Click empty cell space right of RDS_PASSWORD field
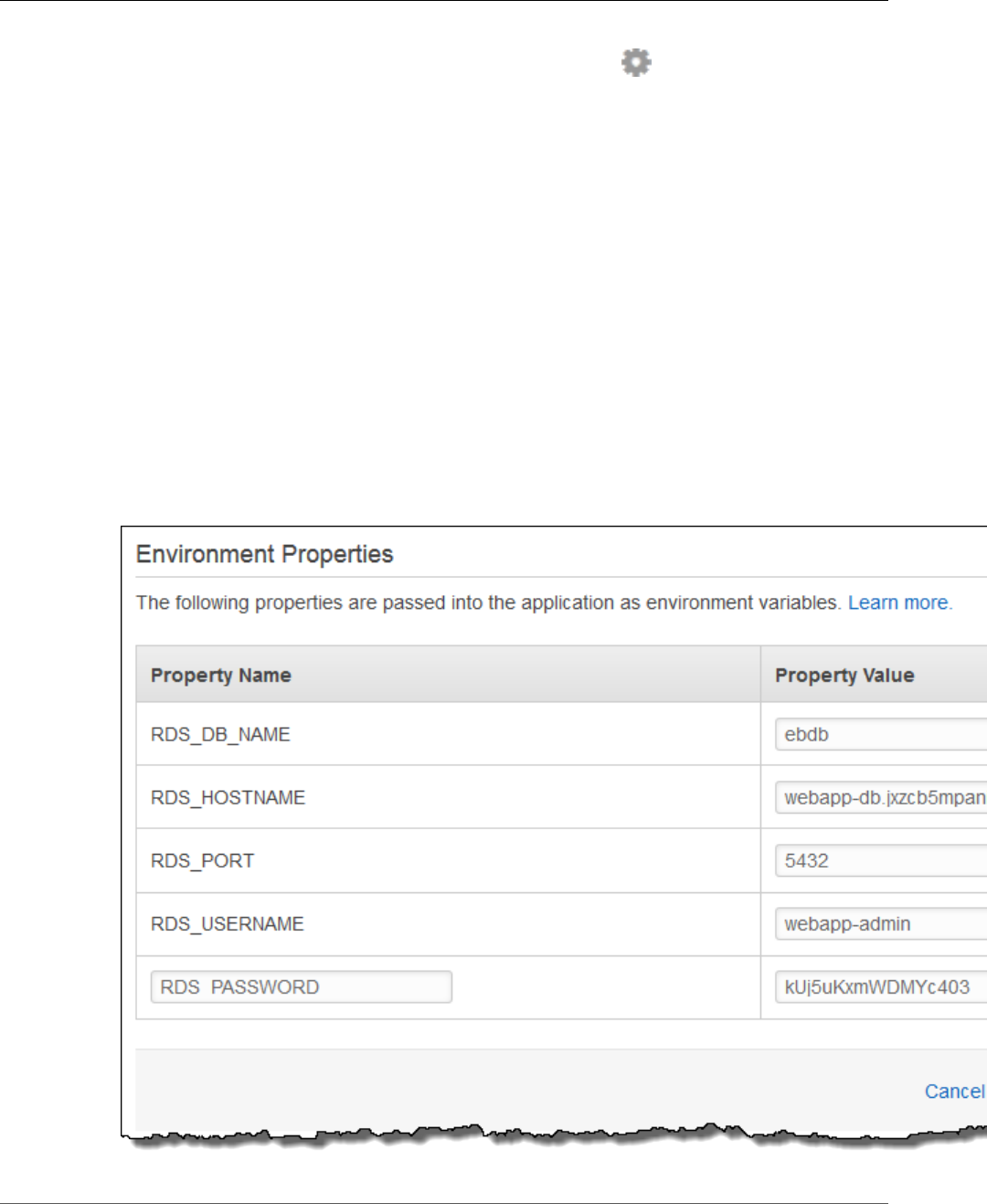Image resolution: width=987 pixels, height=1204 pixels. pyautogui.click(x=605, y=987)
